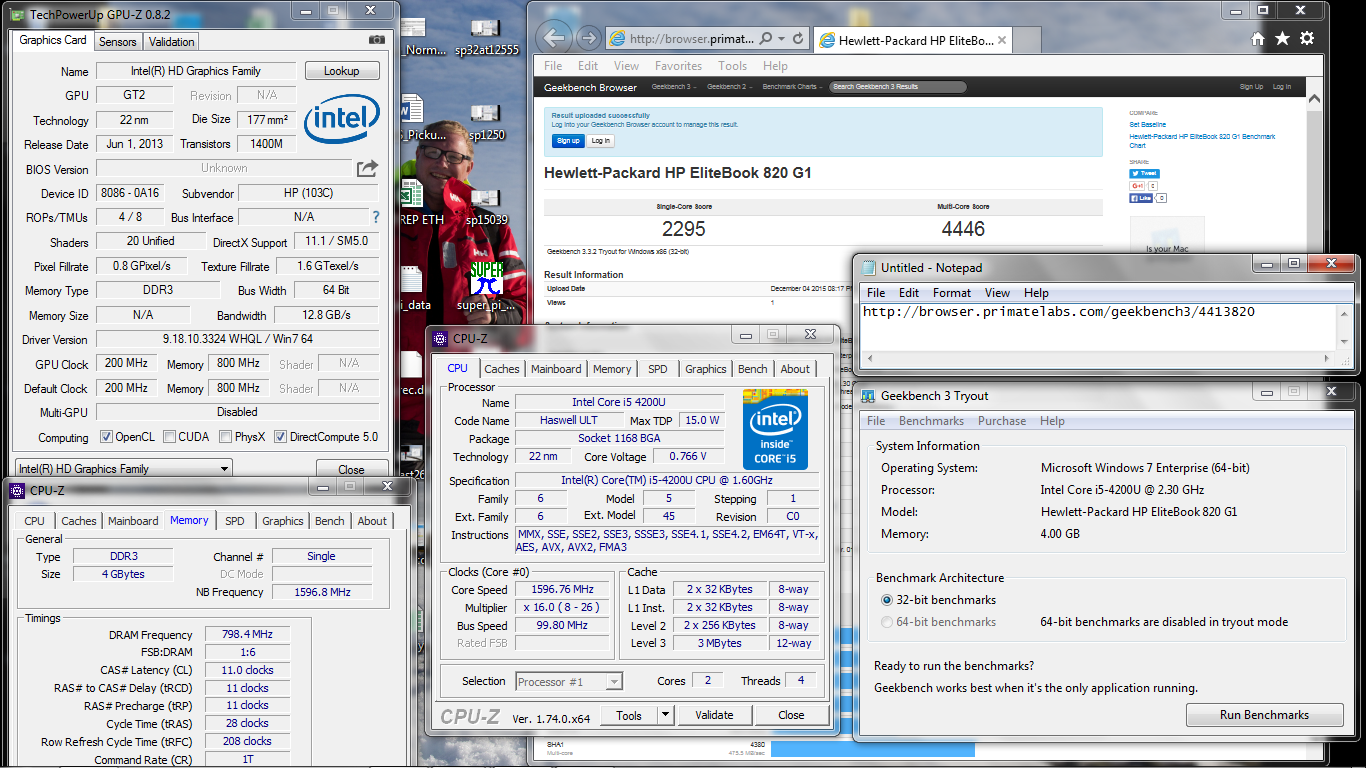Click the G+1 share button
1366x768 pixels.
click(1137, 186)
